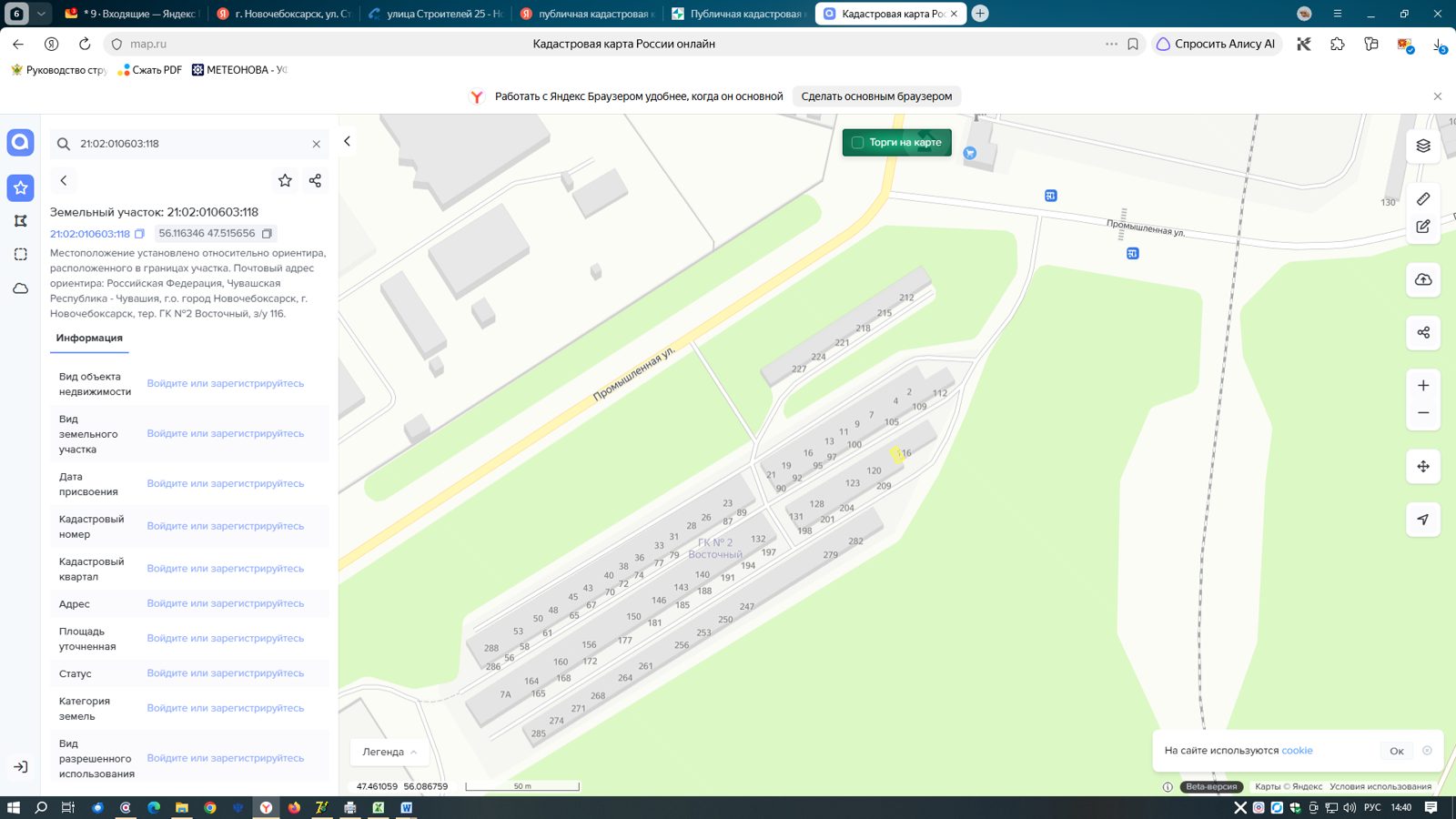Copy coordinates 56.116346 47.515656 icon
This screenshot has height=819, width=1456.
pos(267,234)
